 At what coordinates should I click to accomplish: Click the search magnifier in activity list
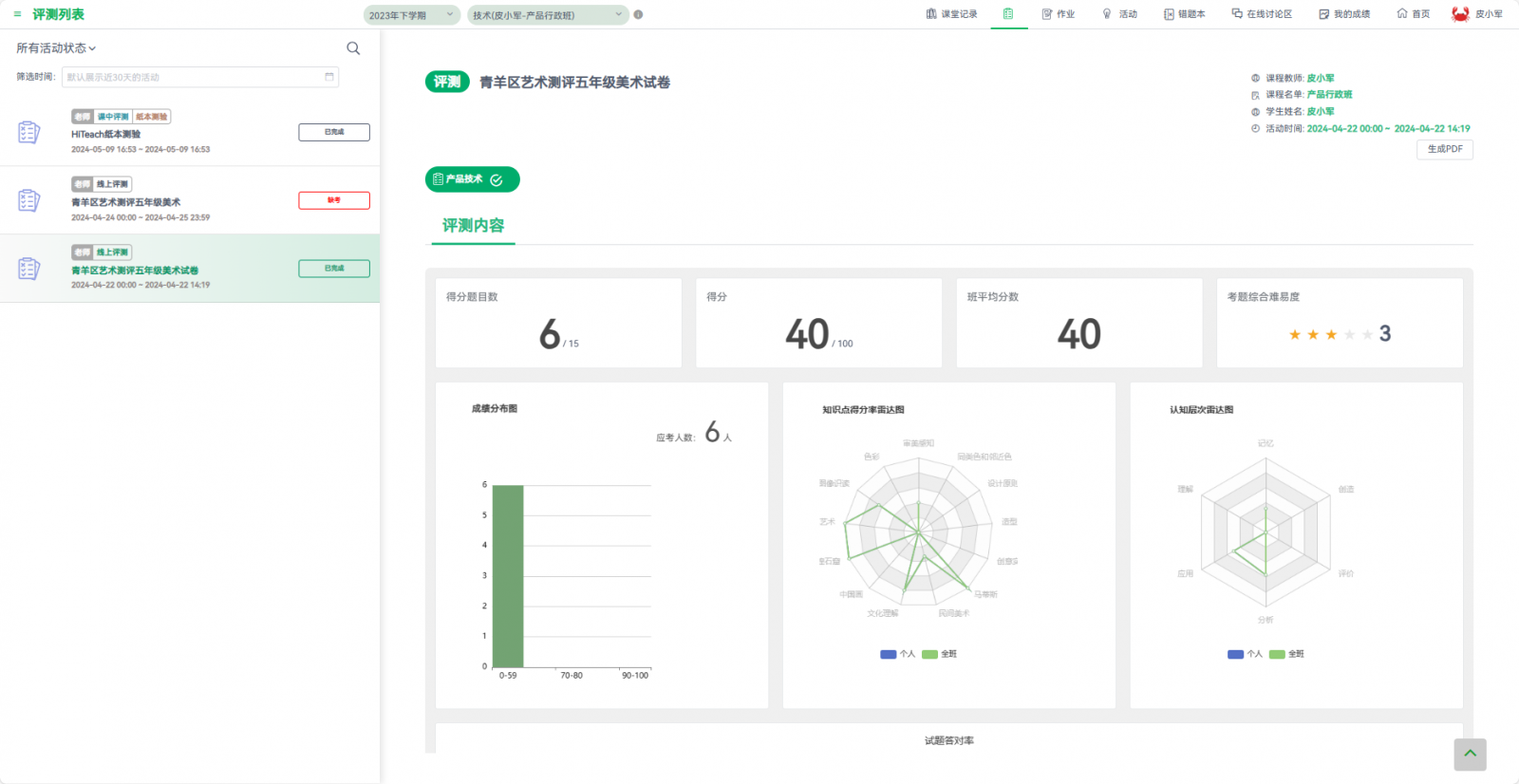[x=353, y=48]
